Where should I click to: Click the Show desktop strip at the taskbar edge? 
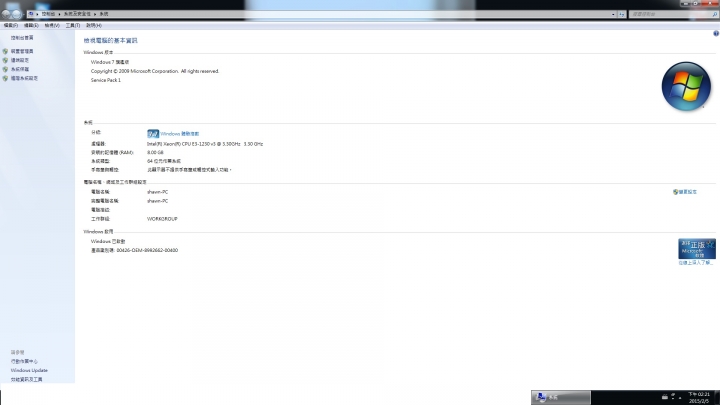717,398
